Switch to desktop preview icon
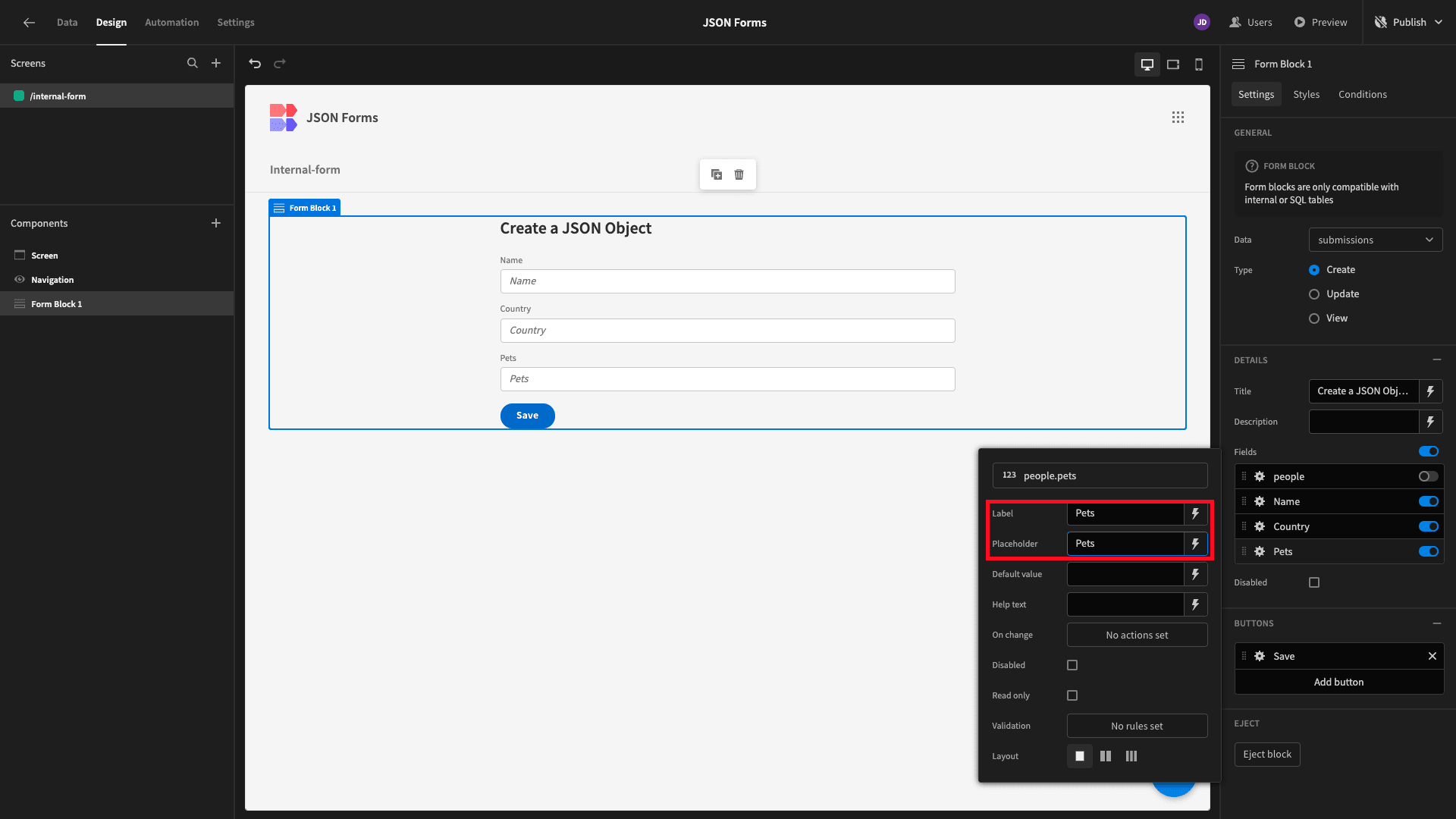Image resolution: width=1456 pixels, height=819 pixels. point(1147,64)
